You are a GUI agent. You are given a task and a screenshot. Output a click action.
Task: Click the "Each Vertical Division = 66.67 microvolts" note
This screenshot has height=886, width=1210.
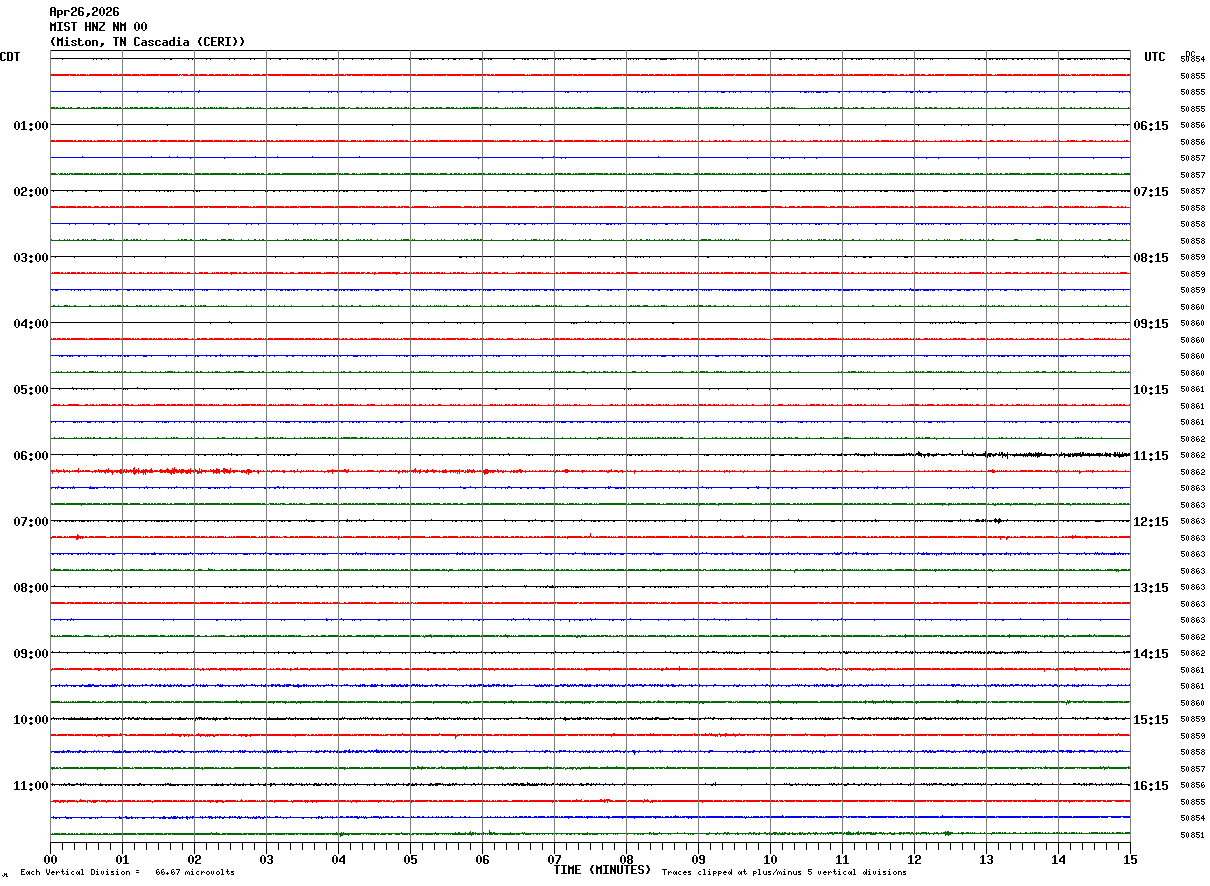(x=128, y=873)
